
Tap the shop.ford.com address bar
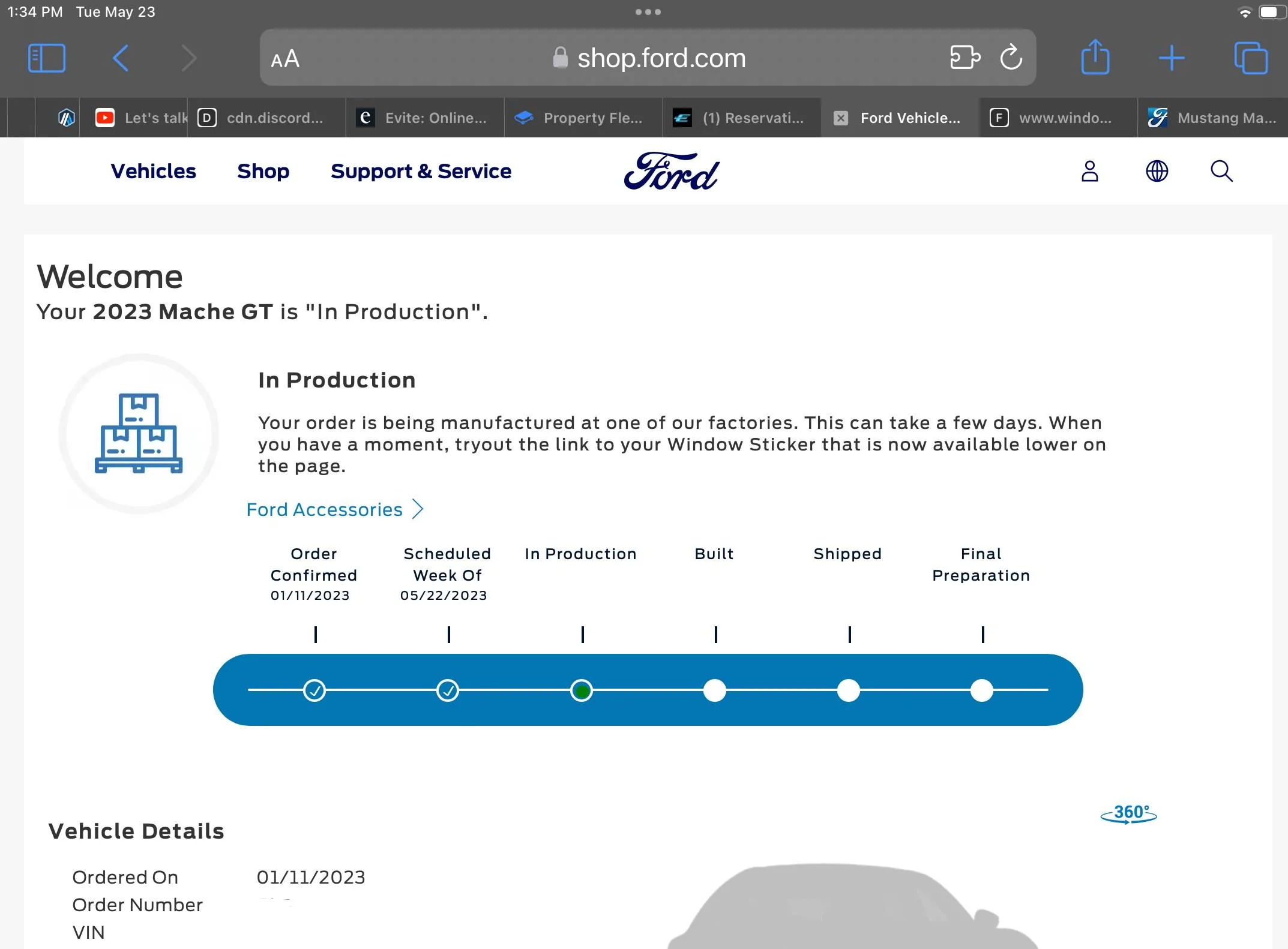pos(648,58)
